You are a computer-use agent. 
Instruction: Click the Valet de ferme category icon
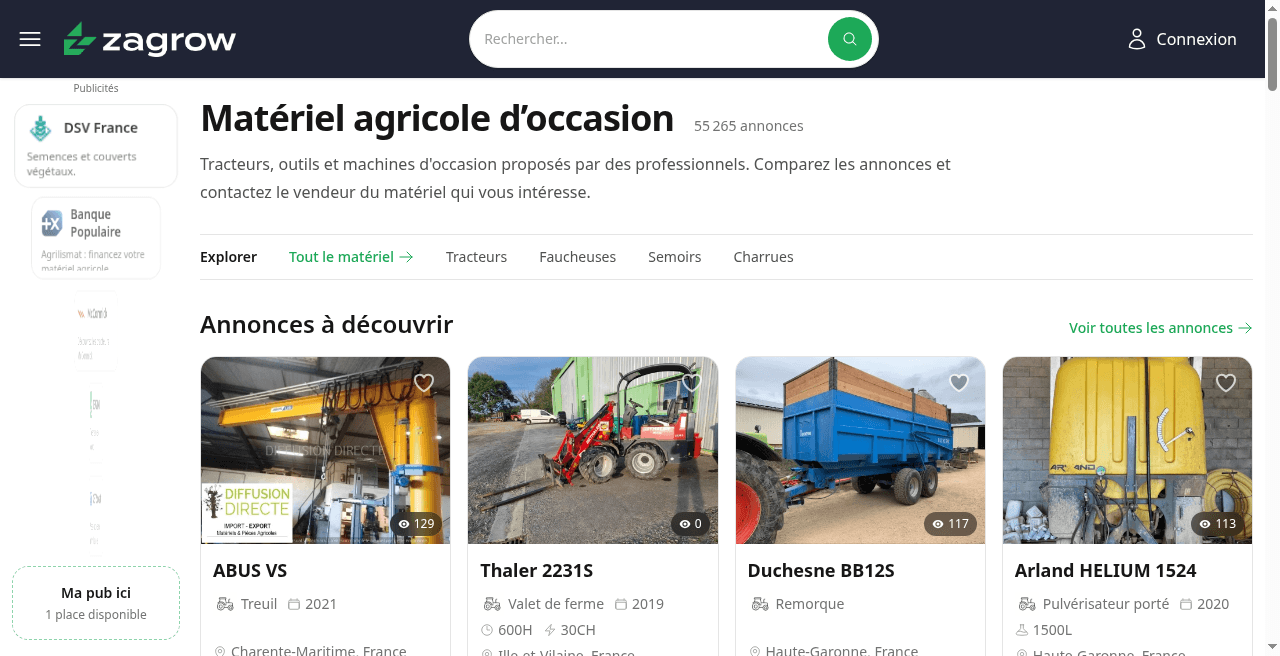(x=491, y=604)
